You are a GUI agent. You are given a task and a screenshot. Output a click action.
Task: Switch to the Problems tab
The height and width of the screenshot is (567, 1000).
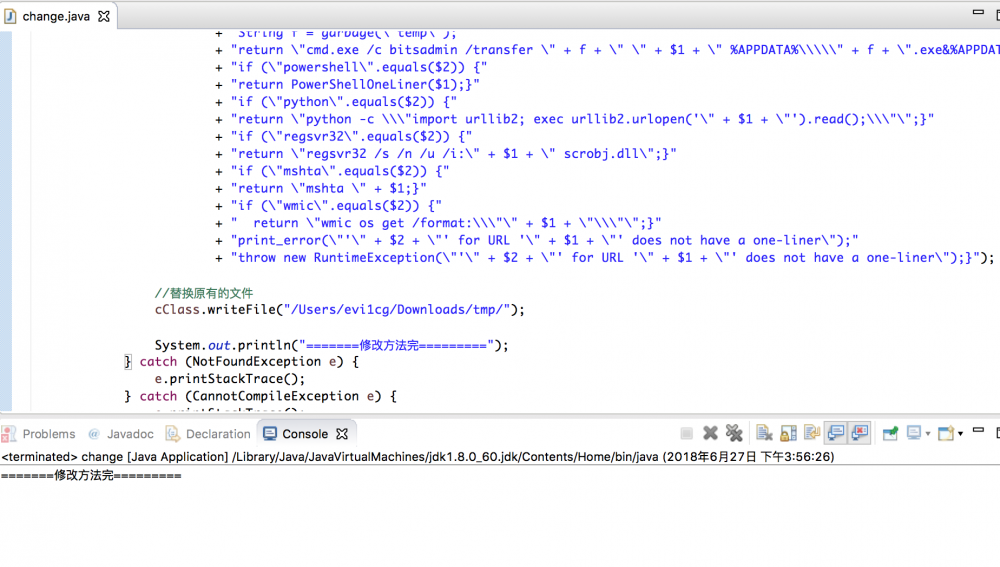(38, 434)
